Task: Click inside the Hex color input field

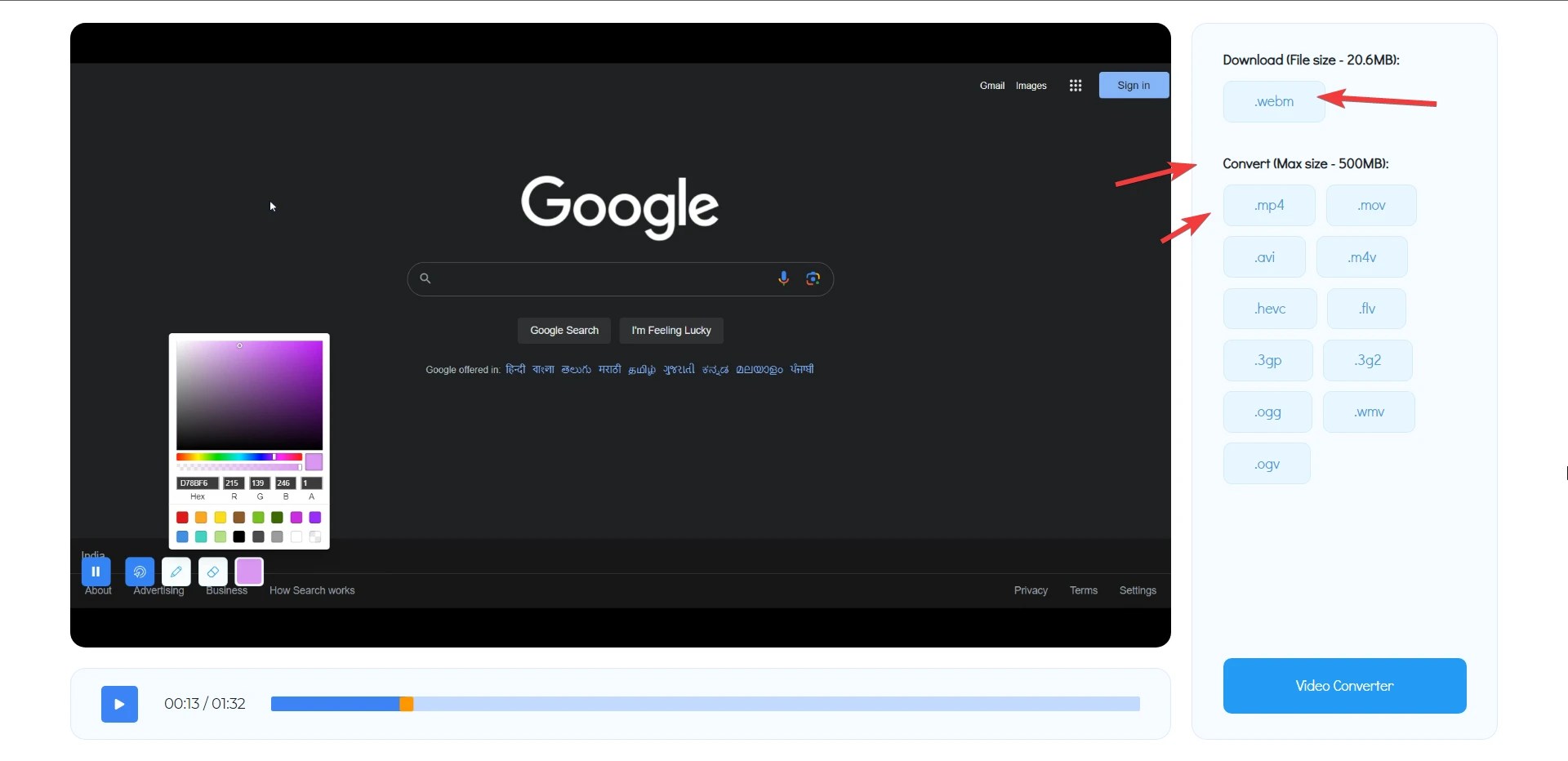Action: [196, 483]
